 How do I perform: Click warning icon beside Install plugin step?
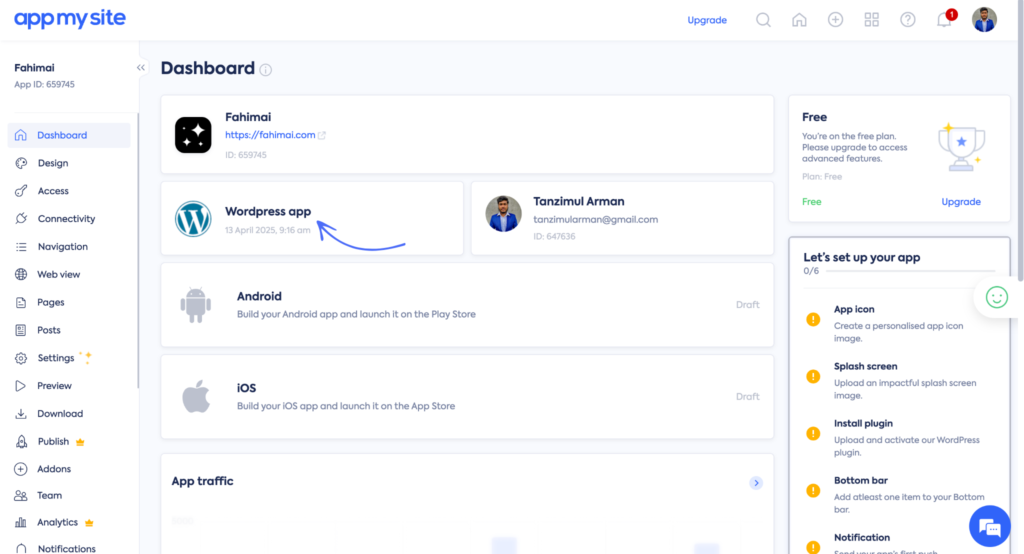[813, 433]
